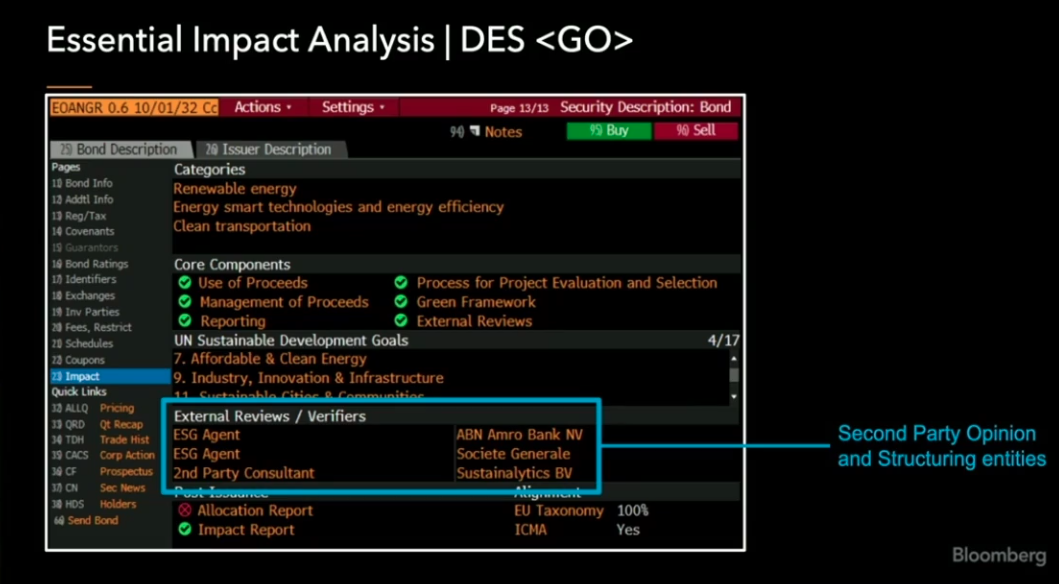Click the Renewable energy category
Viewport: 1059px width, 584px height.
[234, 189]
